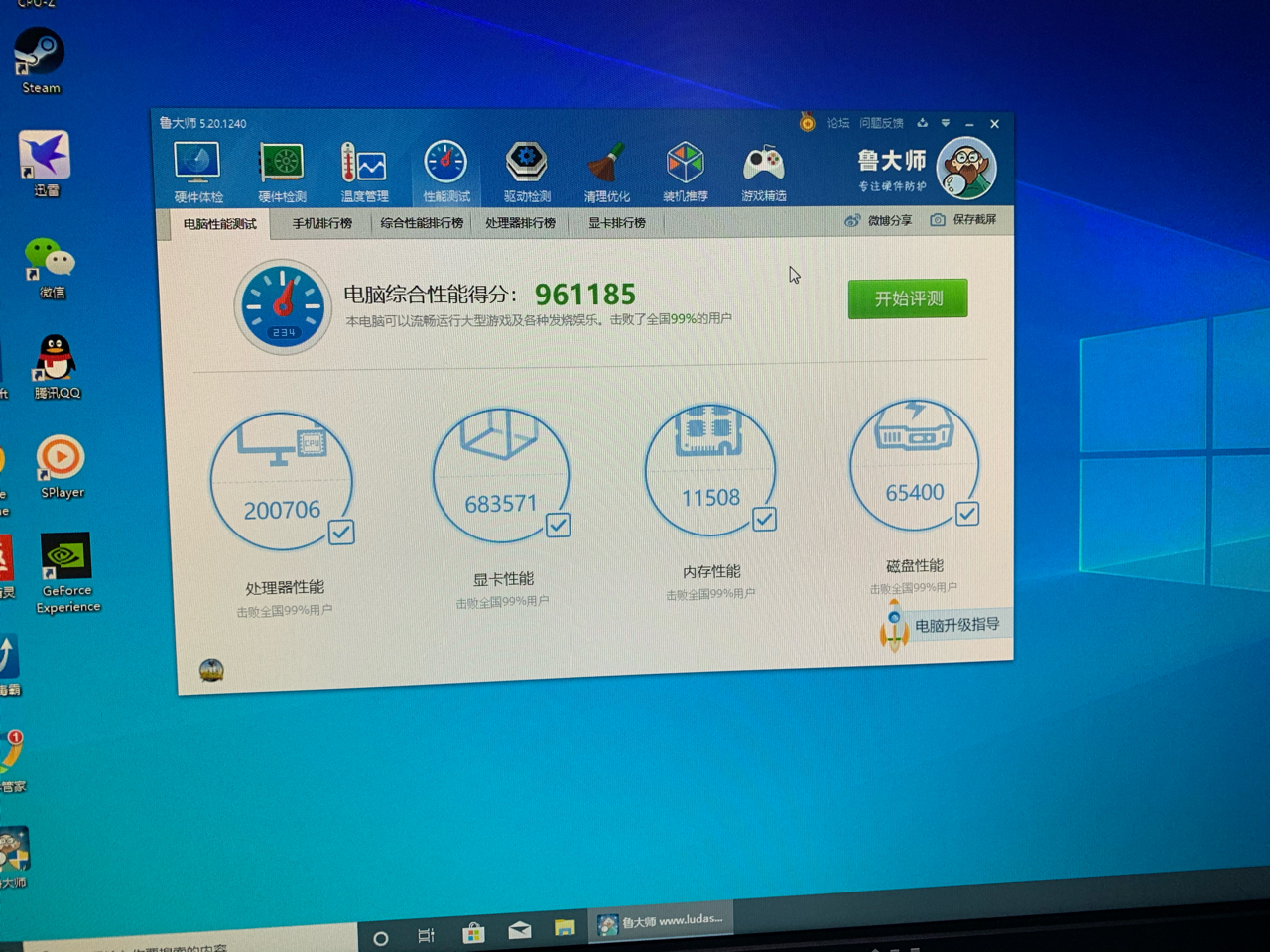Open Task View on the taskbar
The width and height of the screenshot is (1270, 952).
pyautogui.click(x=427, y=935)
